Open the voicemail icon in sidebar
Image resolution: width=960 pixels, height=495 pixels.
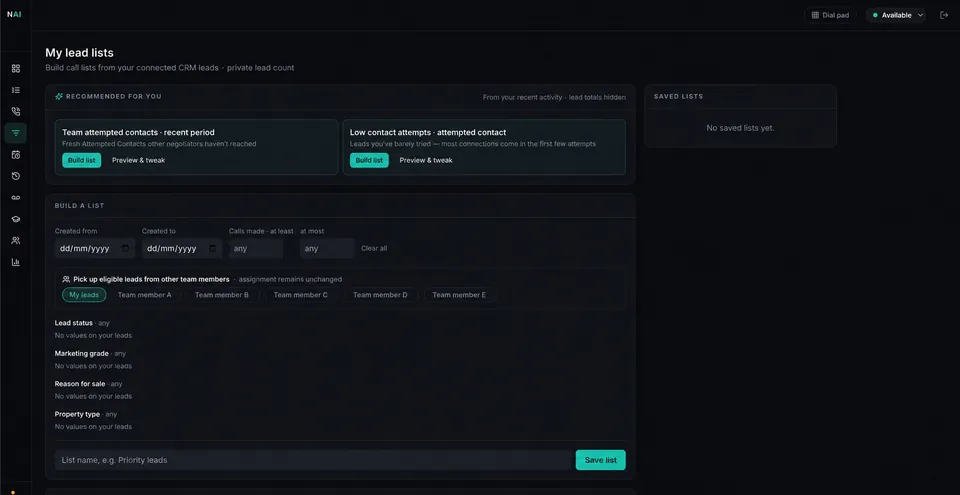16,198
